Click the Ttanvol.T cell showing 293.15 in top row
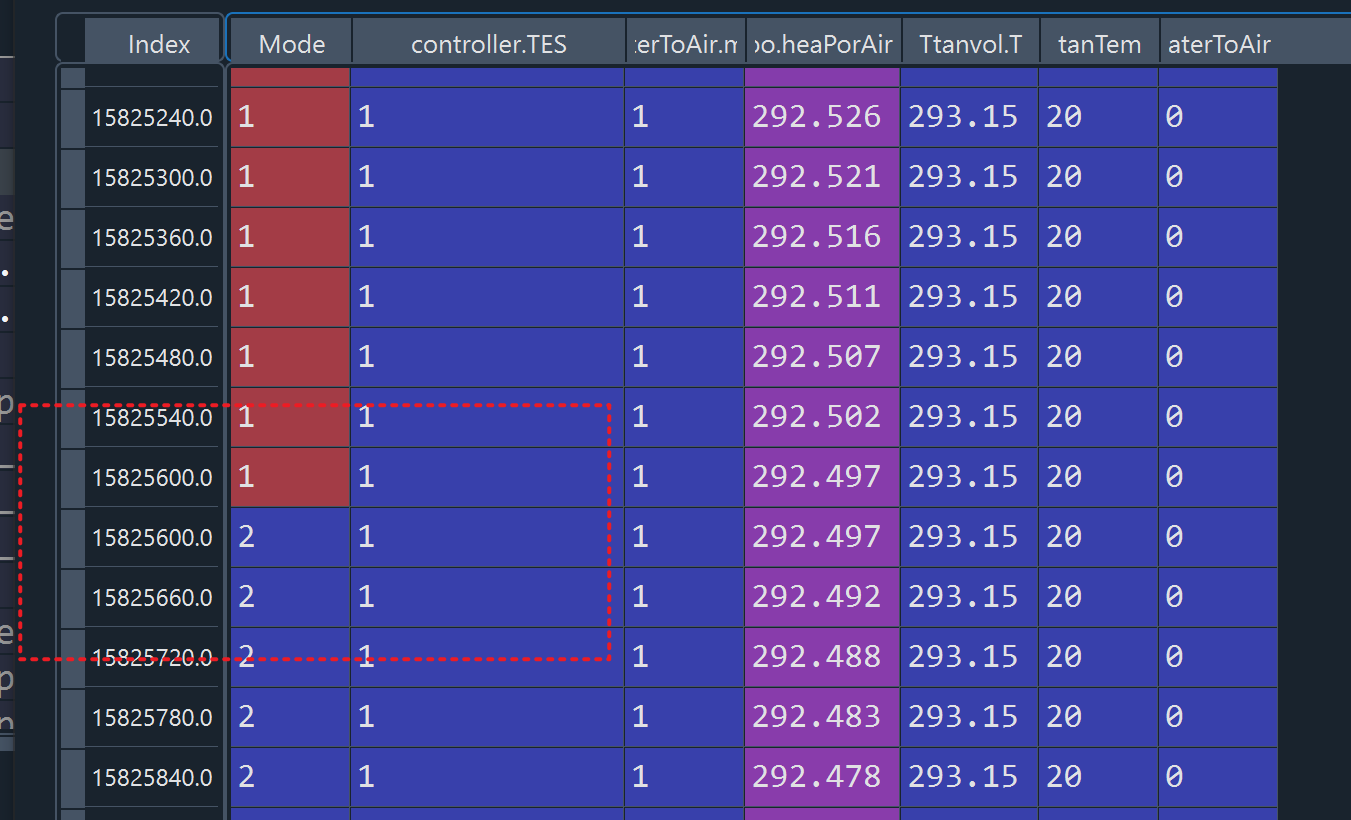The image size is (1351, 820). (x=968, y=117)
